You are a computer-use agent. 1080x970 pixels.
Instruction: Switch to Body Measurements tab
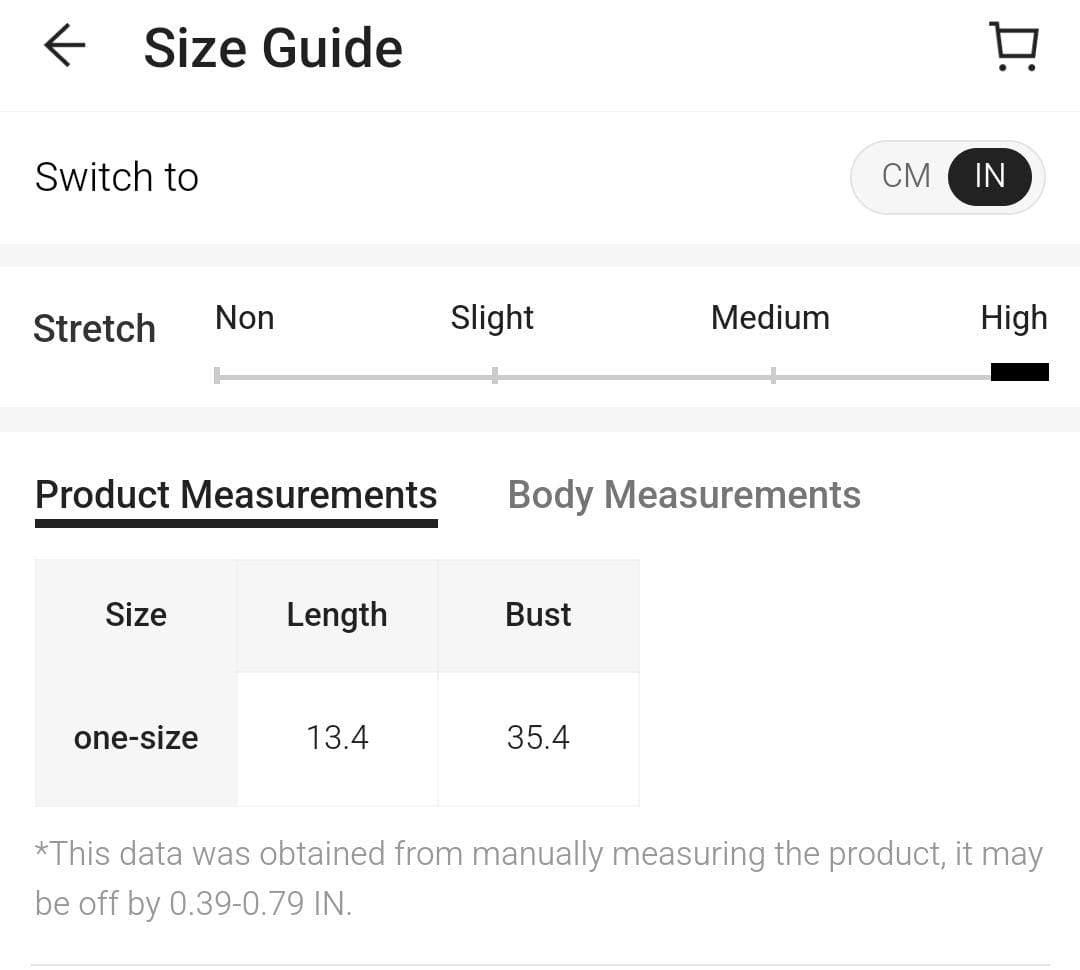pyautogui.click(x=684, y=495)
